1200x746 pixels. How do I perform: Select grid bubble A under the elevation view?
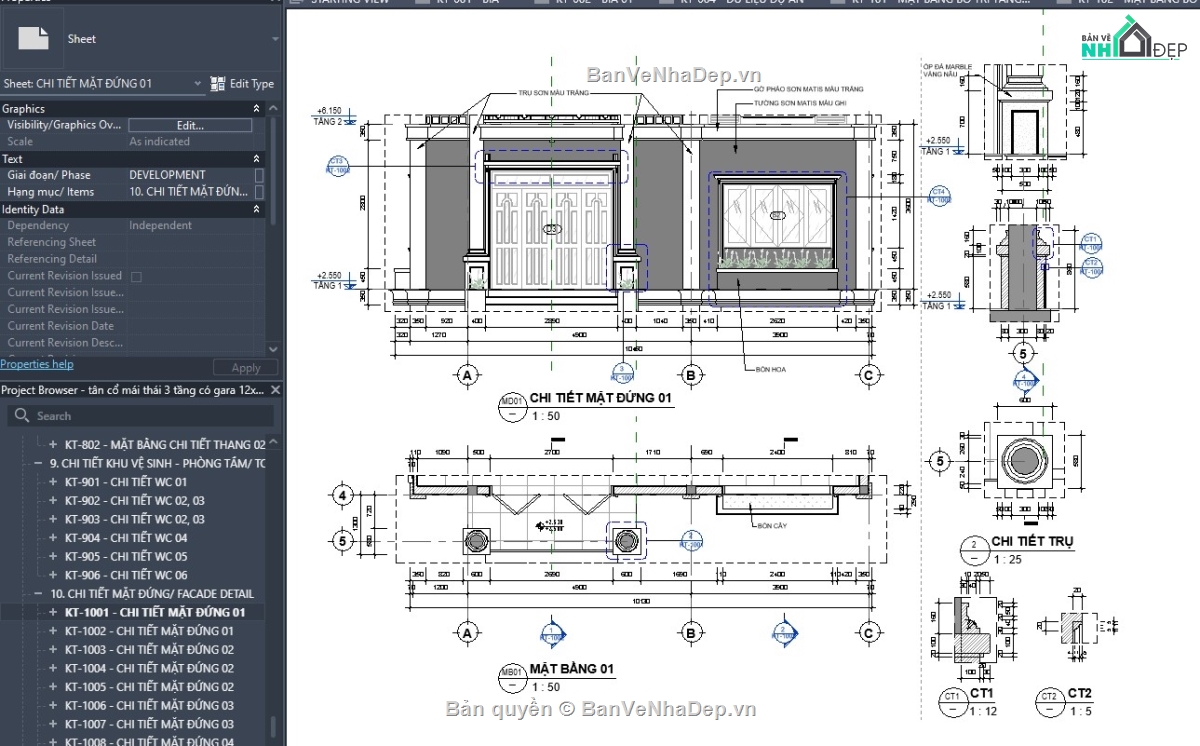tap(467, 376)
